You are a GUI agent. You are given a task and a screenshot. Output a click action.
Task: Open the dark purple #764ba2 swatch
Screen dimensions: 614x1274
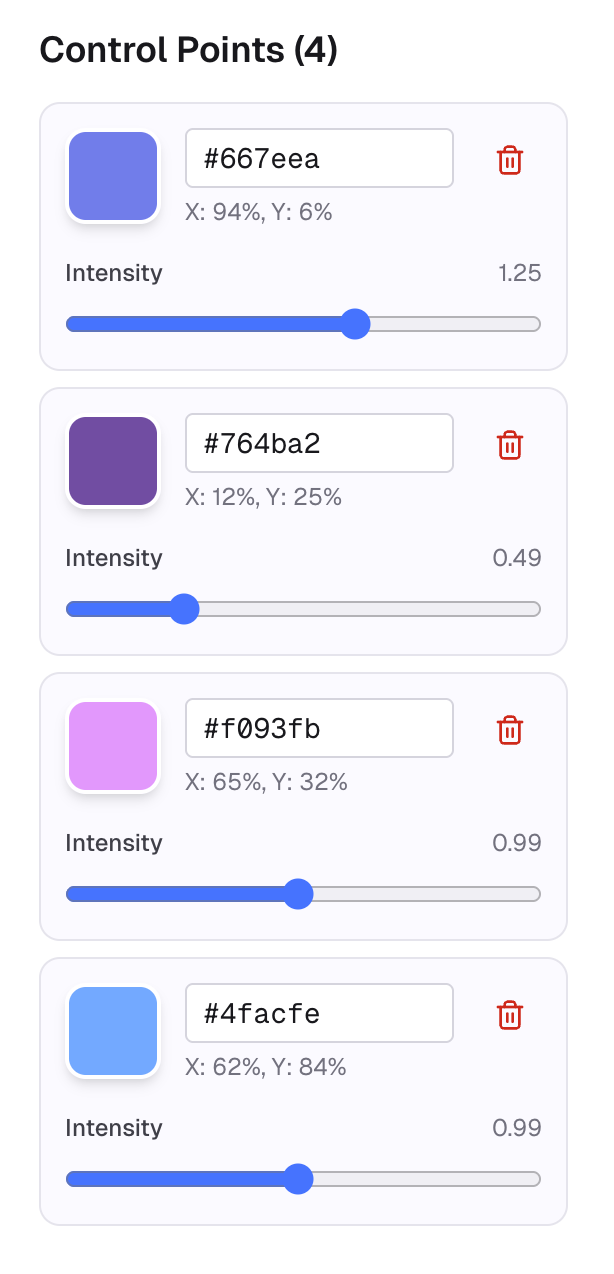click(113, 461)
